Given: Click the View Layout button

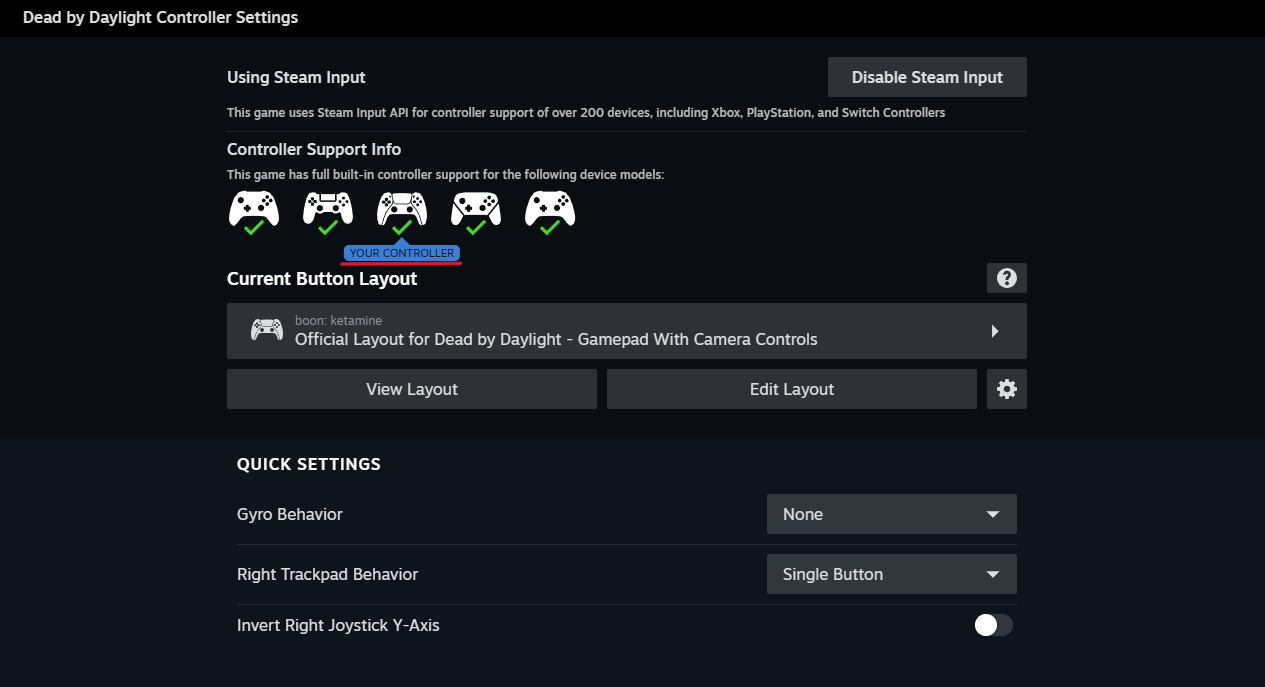Looking at the screenshot, I should 412,389.
